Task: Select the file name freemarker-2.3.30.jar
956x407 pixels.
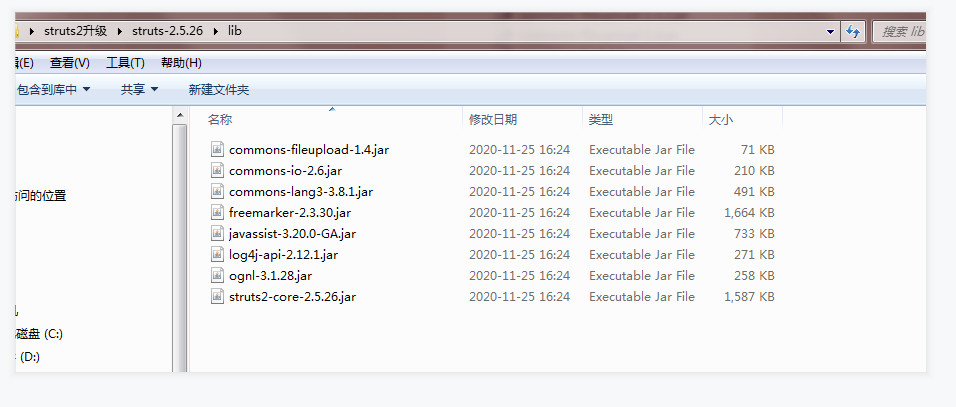Action: 290,213
